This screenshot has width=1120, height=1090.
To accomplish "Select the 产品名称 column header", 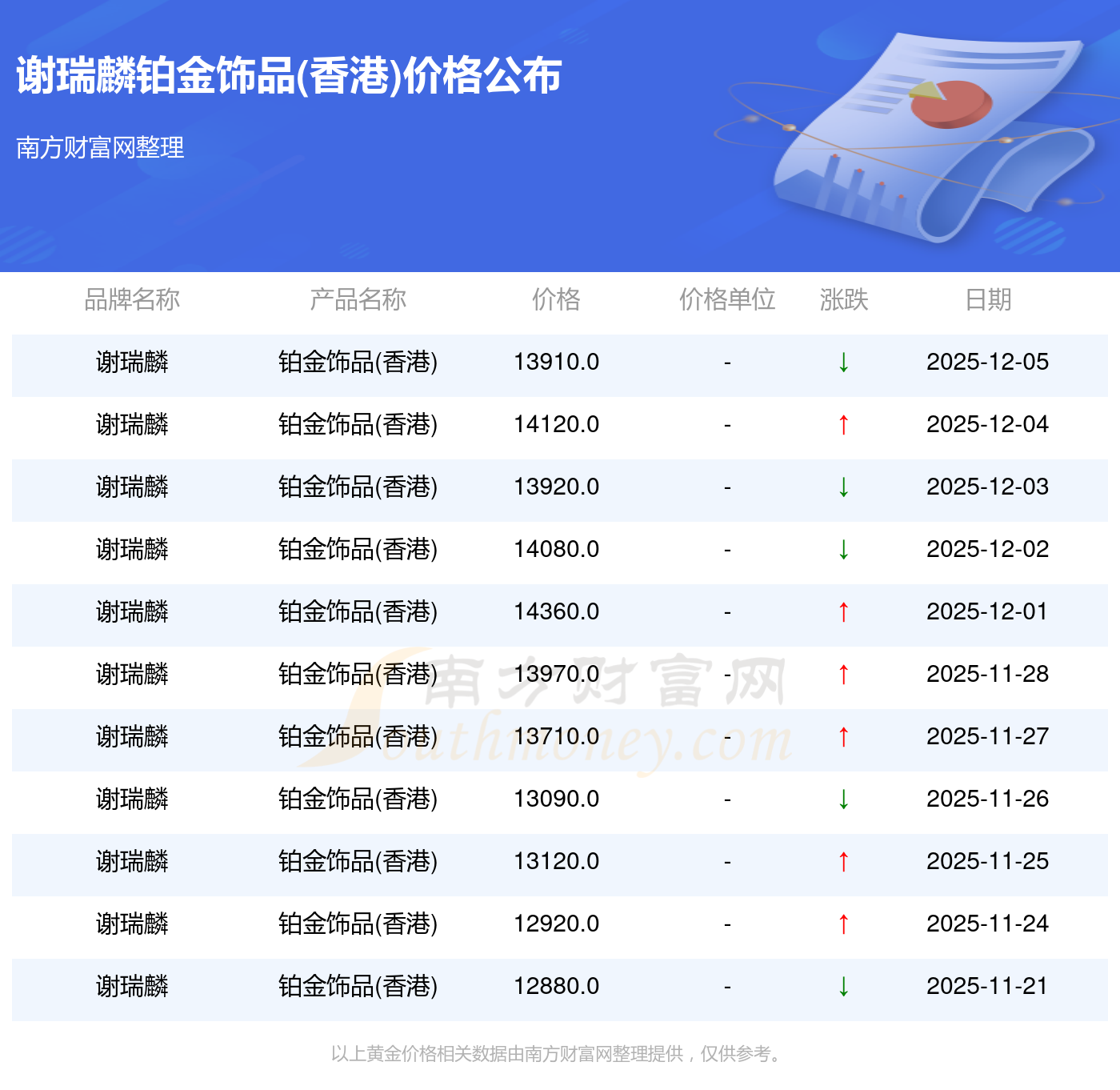I will coord(358,299).
